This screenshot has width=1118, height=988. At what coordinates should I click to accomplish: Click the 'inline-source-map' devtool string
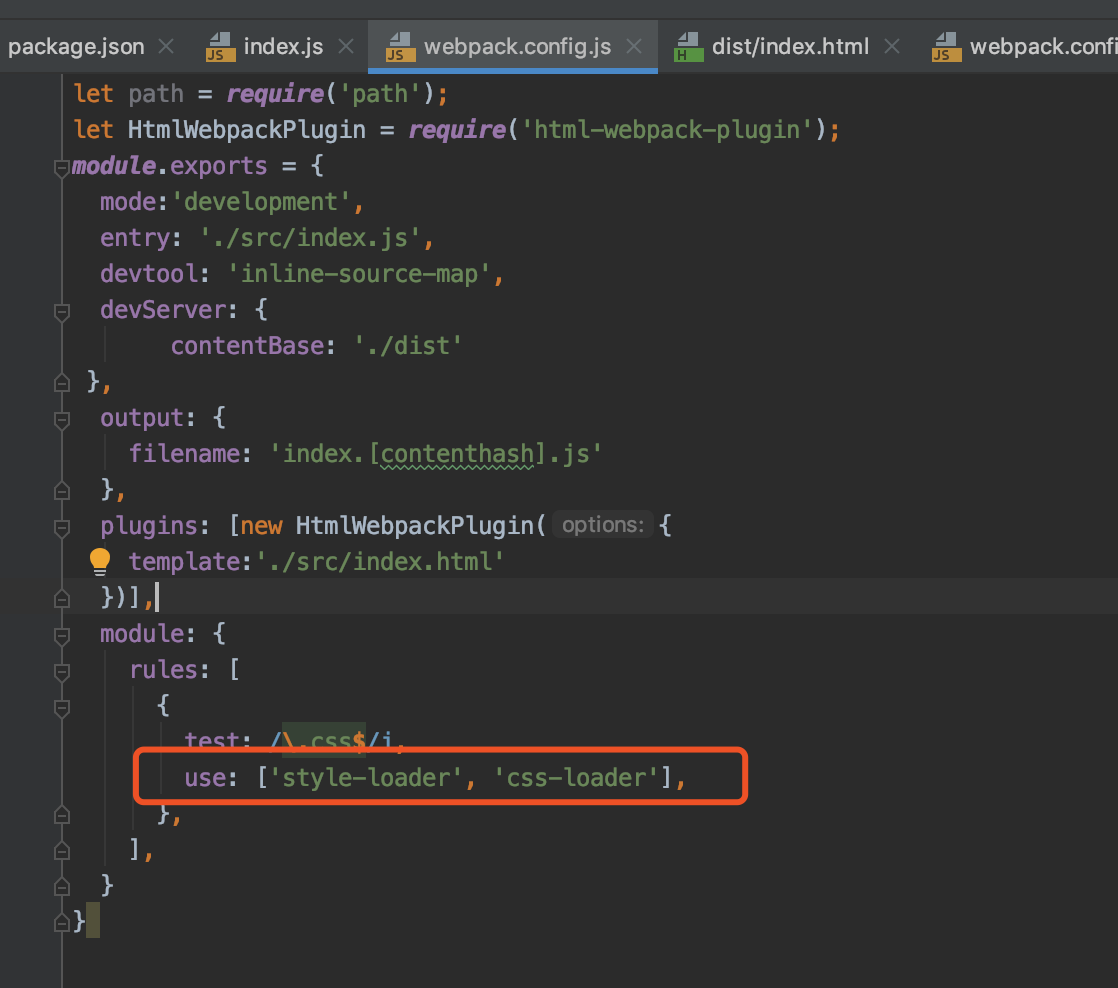coord(359,274)
